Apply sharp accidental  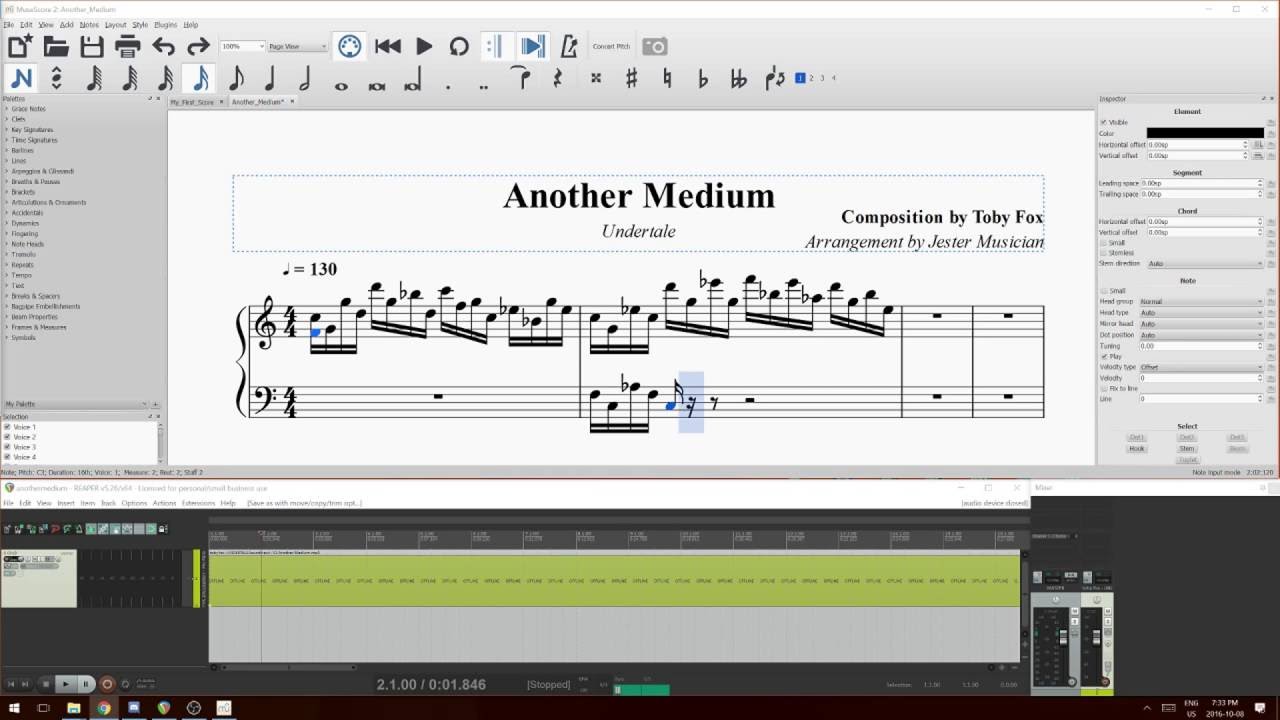631,78
